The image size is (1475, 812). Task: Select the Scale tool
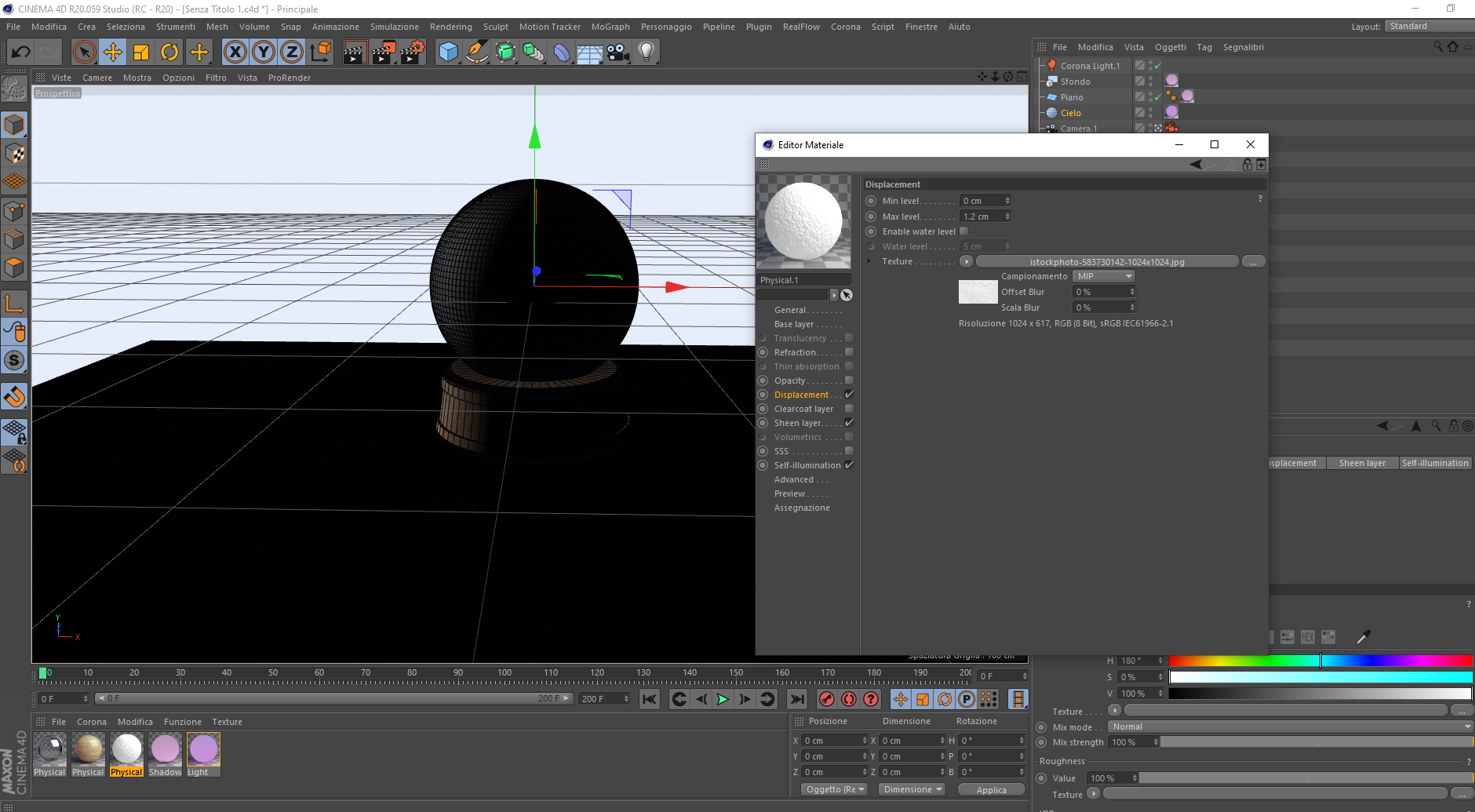141,53
